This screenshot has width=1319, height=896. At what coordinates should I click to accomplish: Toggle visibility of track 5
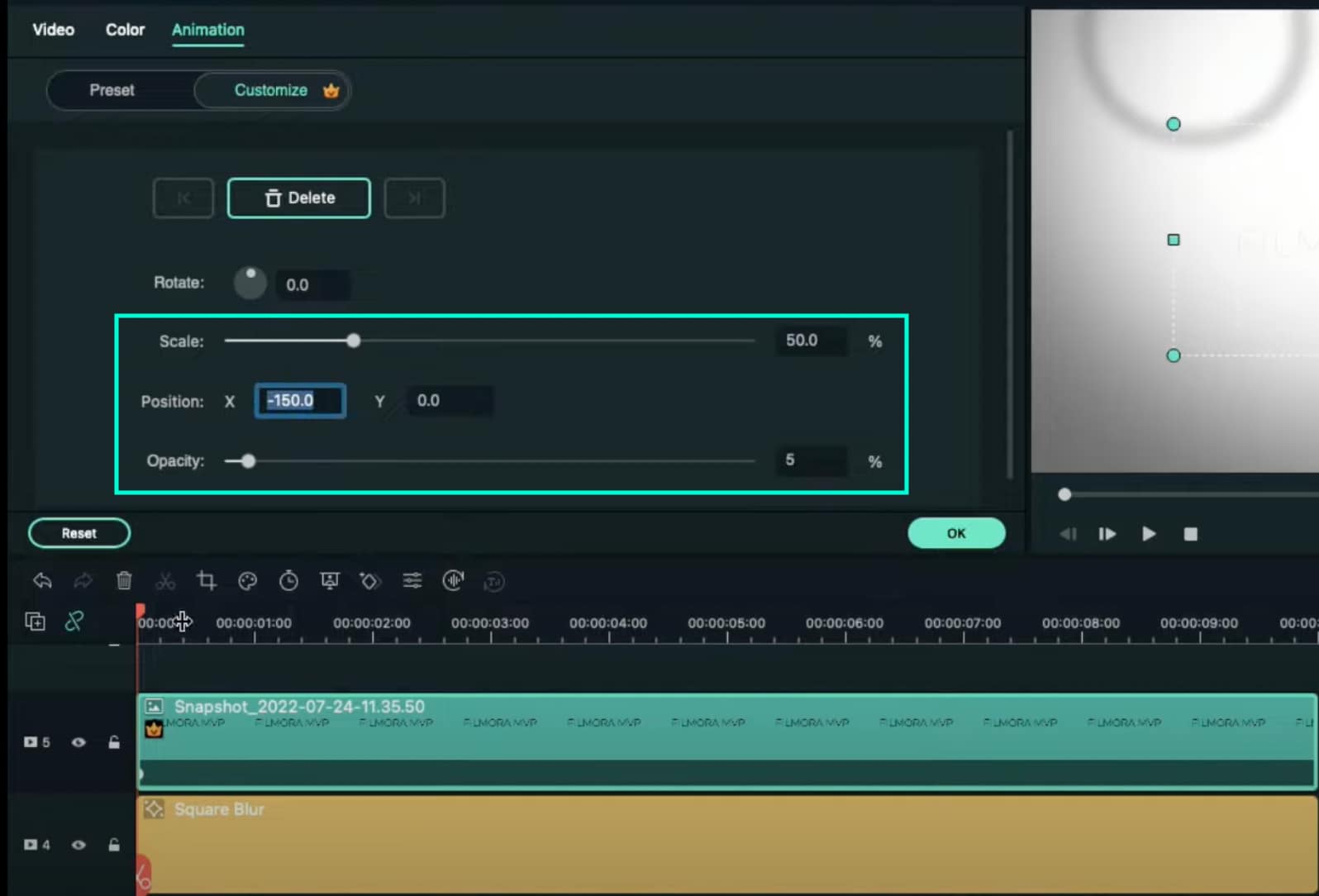click(x=79, y=742)
